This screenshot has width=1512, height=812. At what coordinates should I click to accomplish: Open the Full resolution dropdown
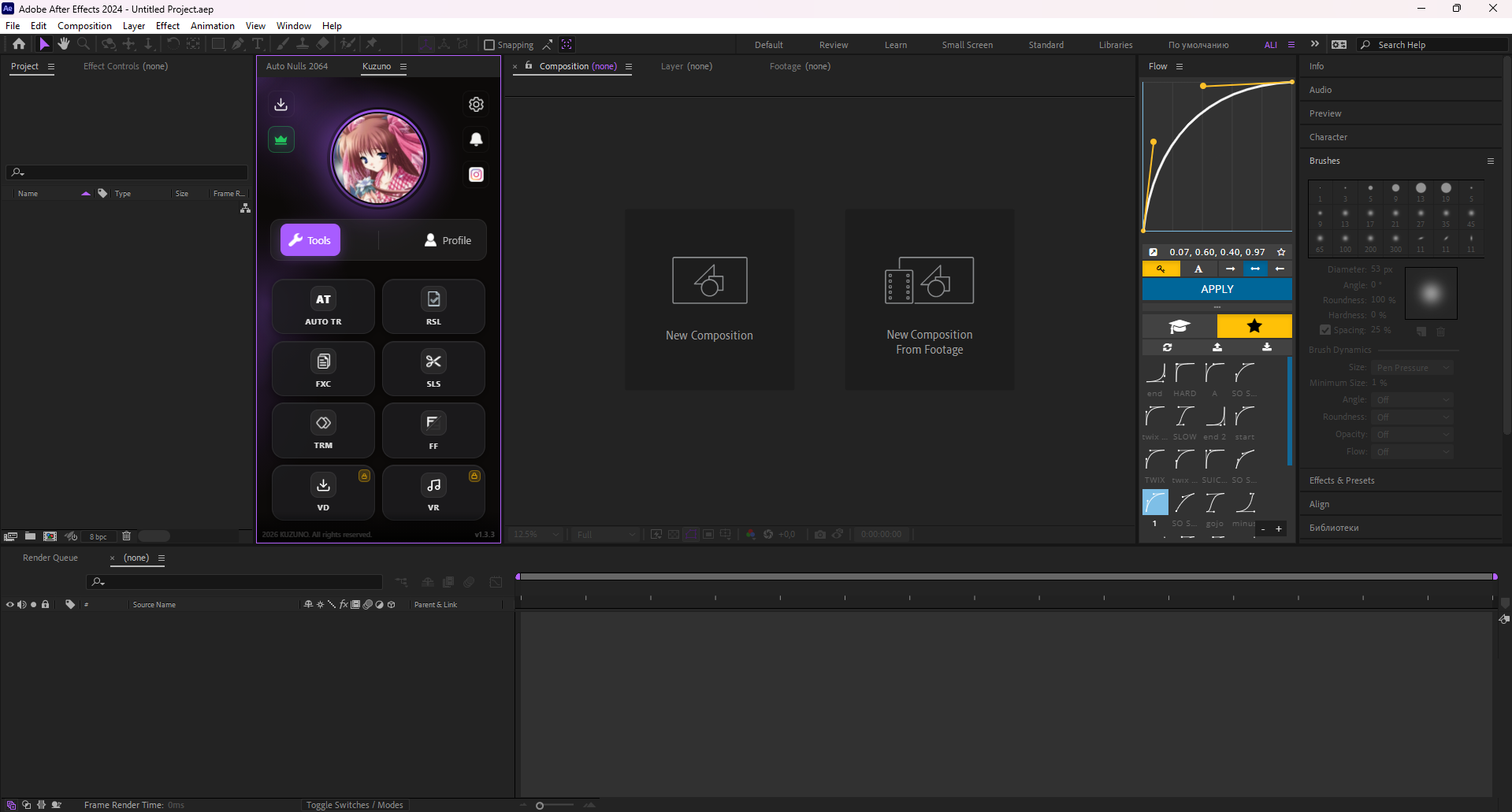tap(604, 534)
